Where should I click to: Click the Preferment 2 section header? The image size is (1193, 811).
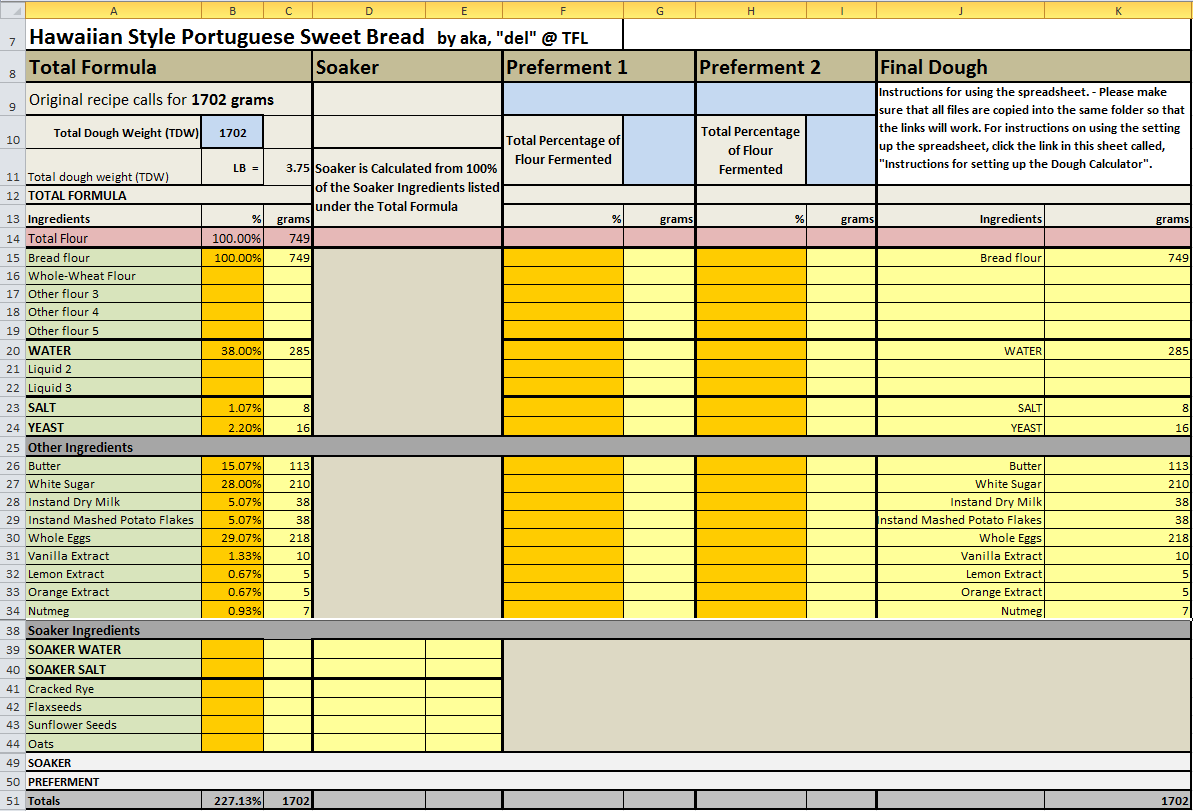tap(786, 67)
